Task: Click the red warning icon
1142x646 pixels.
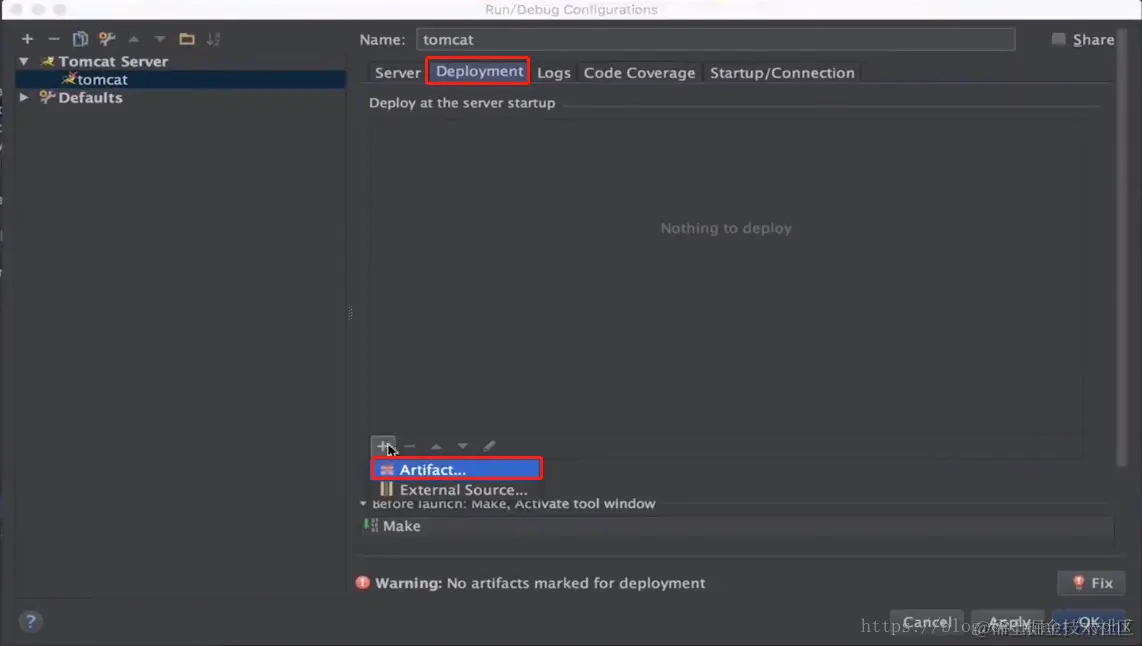Action: [x=362, y=583]
